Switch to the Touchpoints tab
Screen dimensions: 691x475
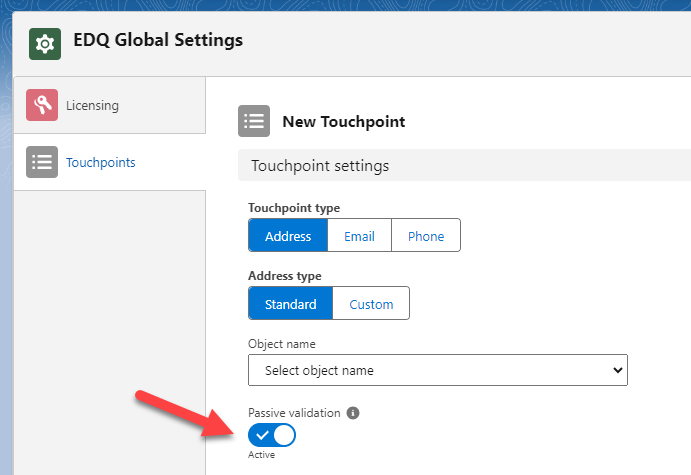click(x=100, y=162)
